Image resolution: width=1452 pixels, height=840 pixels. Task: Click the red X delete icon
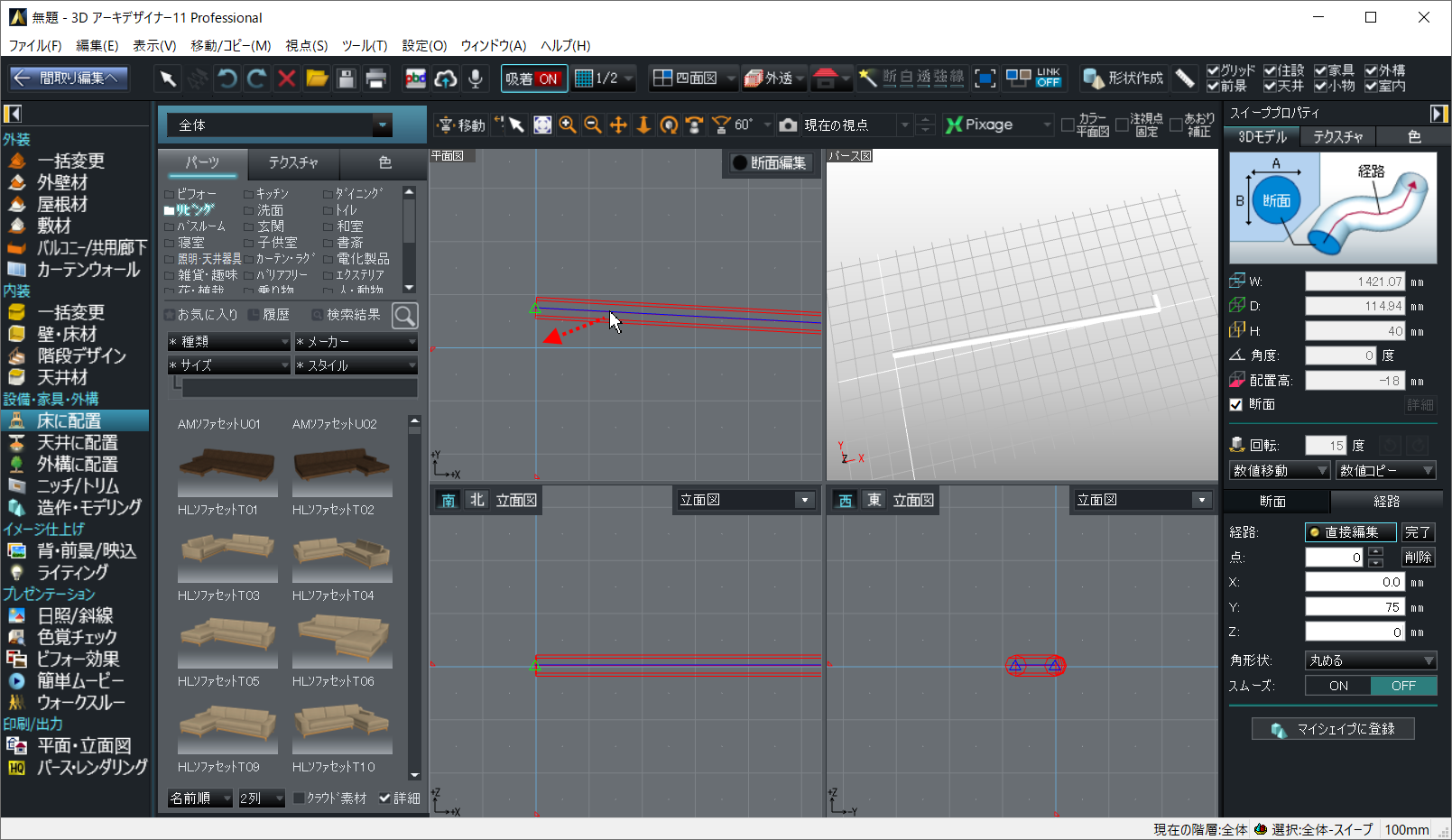coord(287,78)
